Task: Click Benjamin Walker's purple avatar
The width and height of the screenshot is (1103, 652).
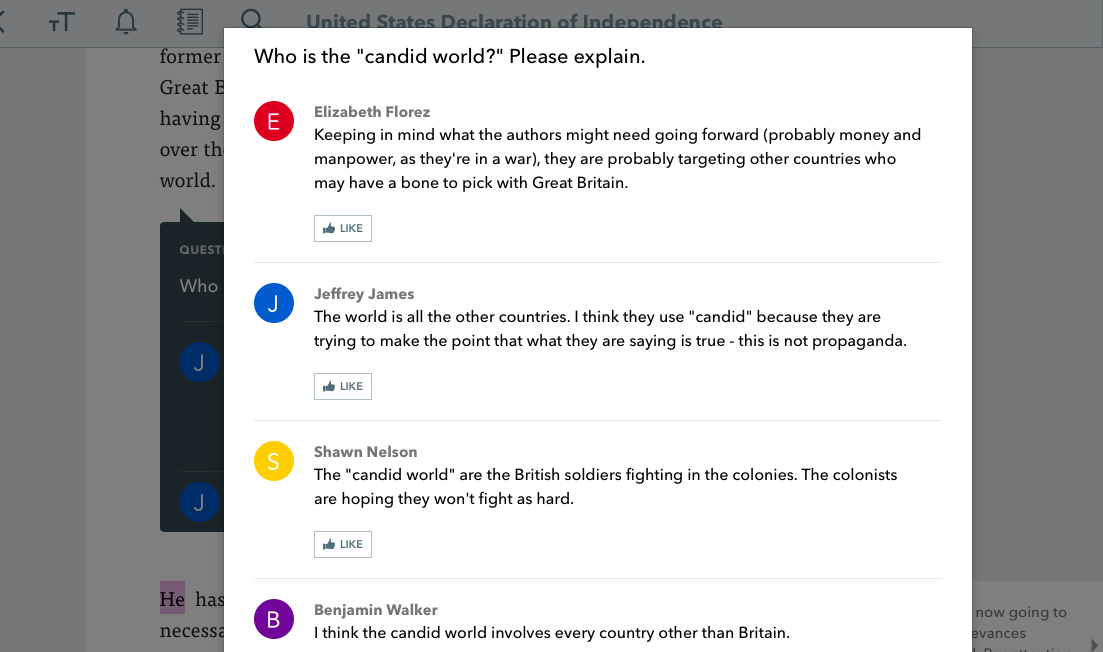Action: click(x=274, y=619)
